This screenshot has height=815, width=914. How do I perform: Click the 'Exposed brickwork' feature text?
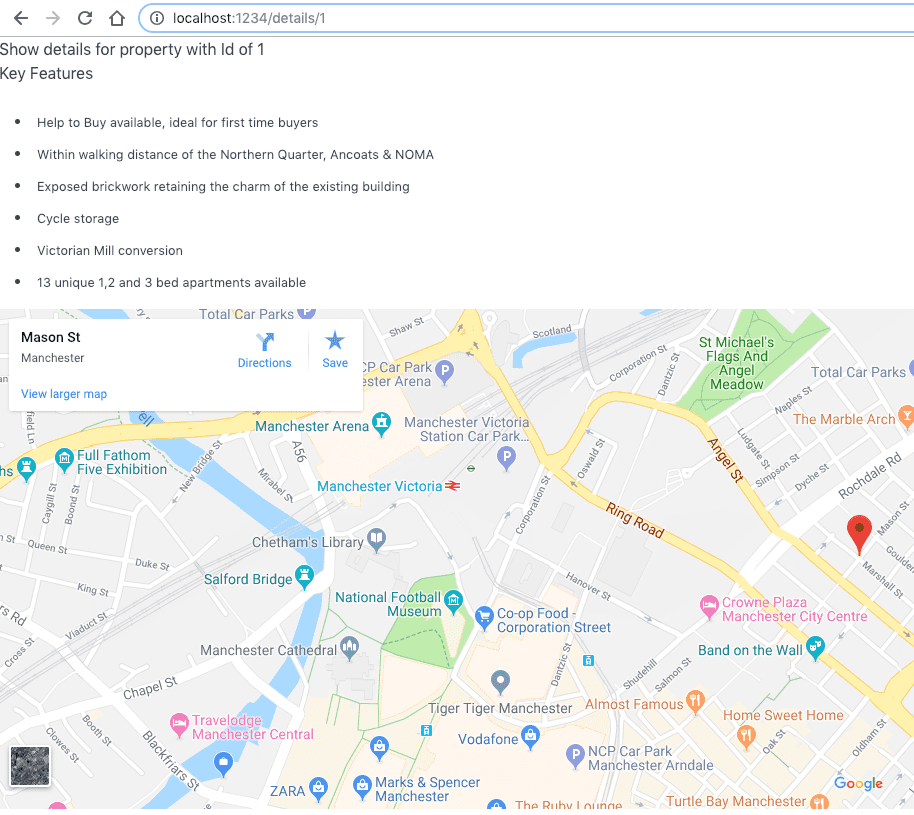pyautogui.click(x=223, y=187)
